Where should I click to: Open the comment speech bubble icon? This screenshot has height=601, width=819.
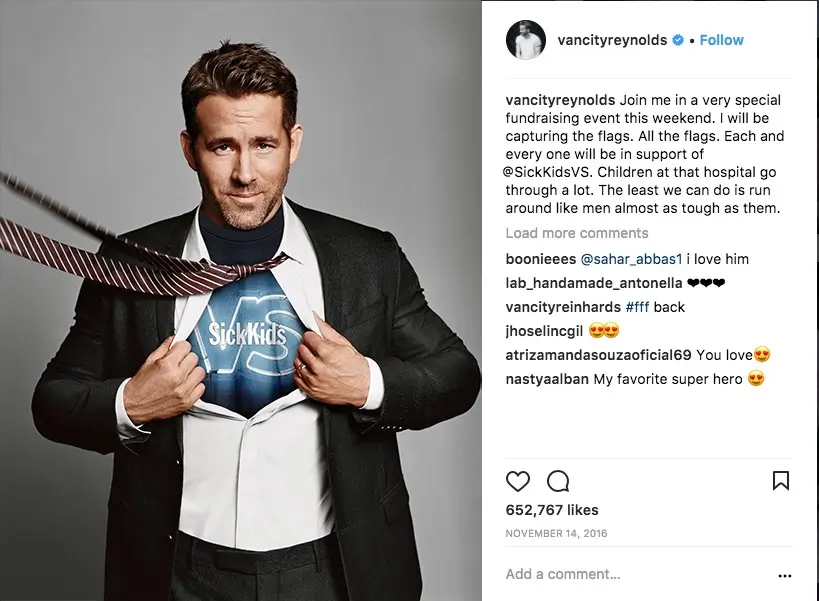(x=558, y=481)
